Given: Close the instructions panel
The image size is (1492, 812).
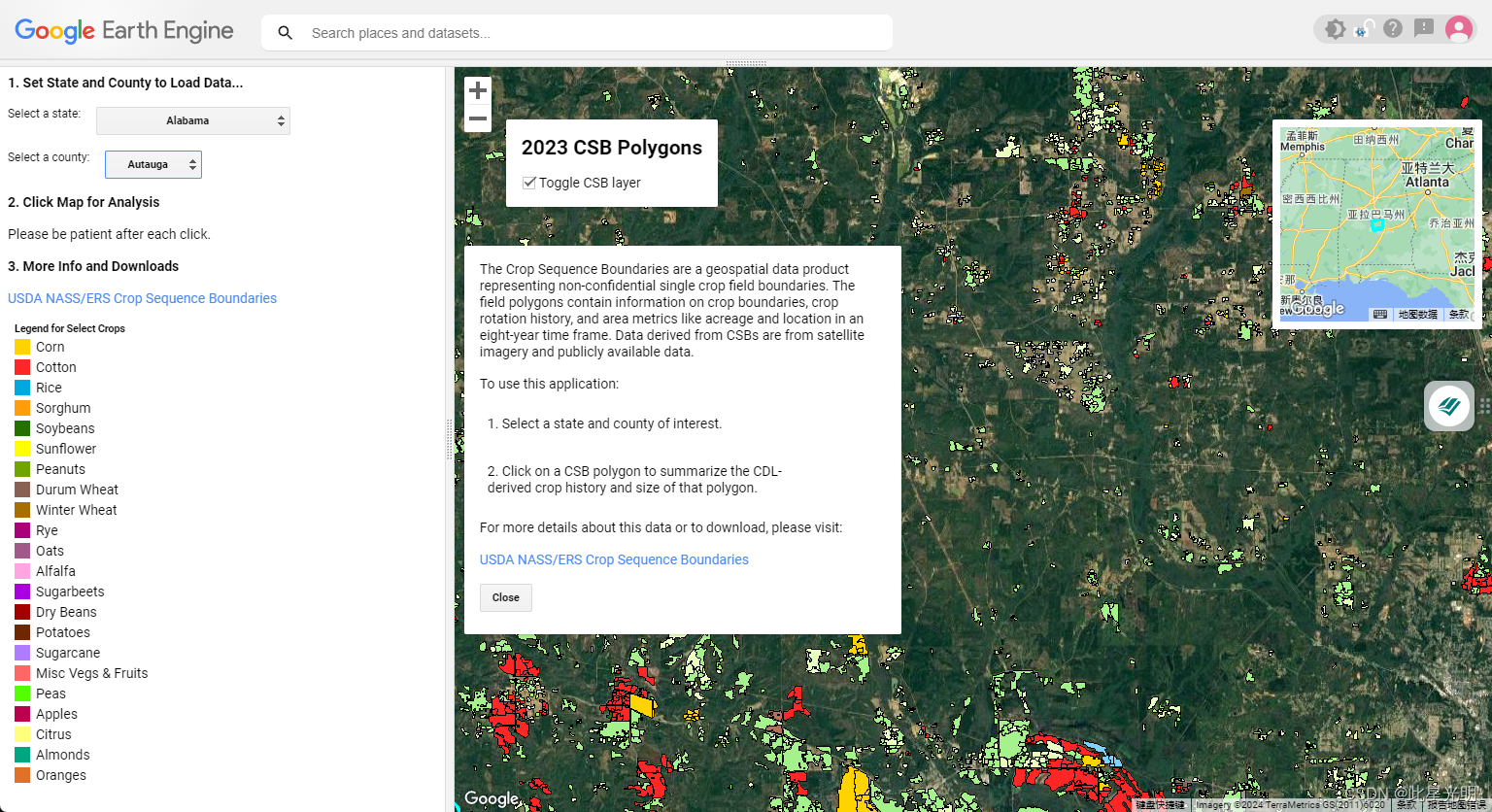Looking at the screenshot, I should (x=506, y=597).
